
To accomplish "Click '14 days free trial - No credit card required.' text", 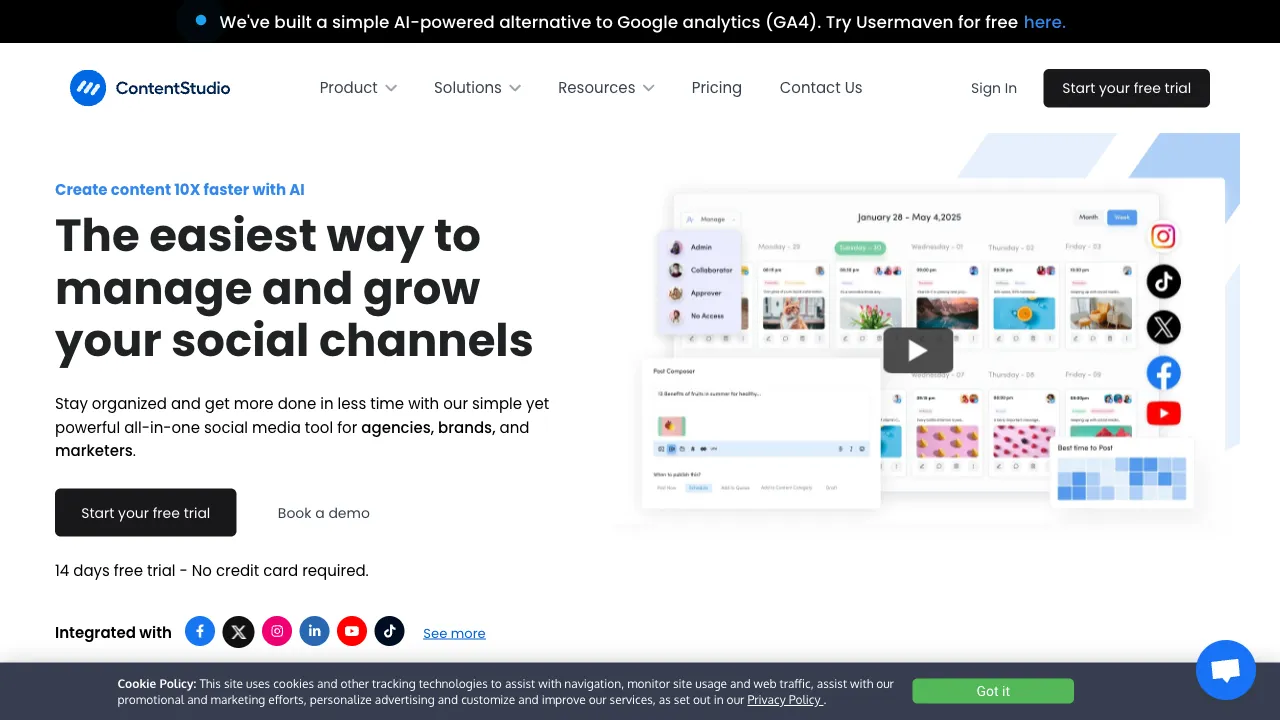I will click(212, 570).
